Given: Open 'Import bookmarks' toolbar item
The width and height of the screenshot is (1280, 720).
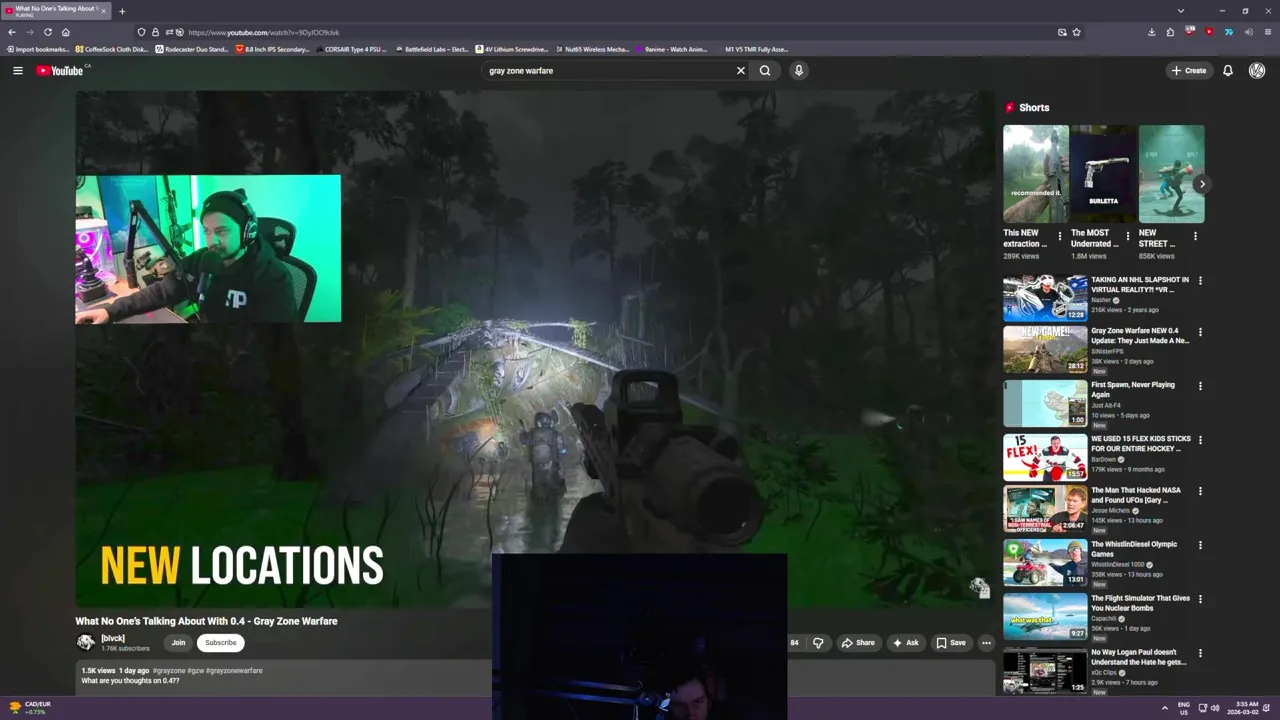Looking at the screenshot, I should (x=37, y=49).
